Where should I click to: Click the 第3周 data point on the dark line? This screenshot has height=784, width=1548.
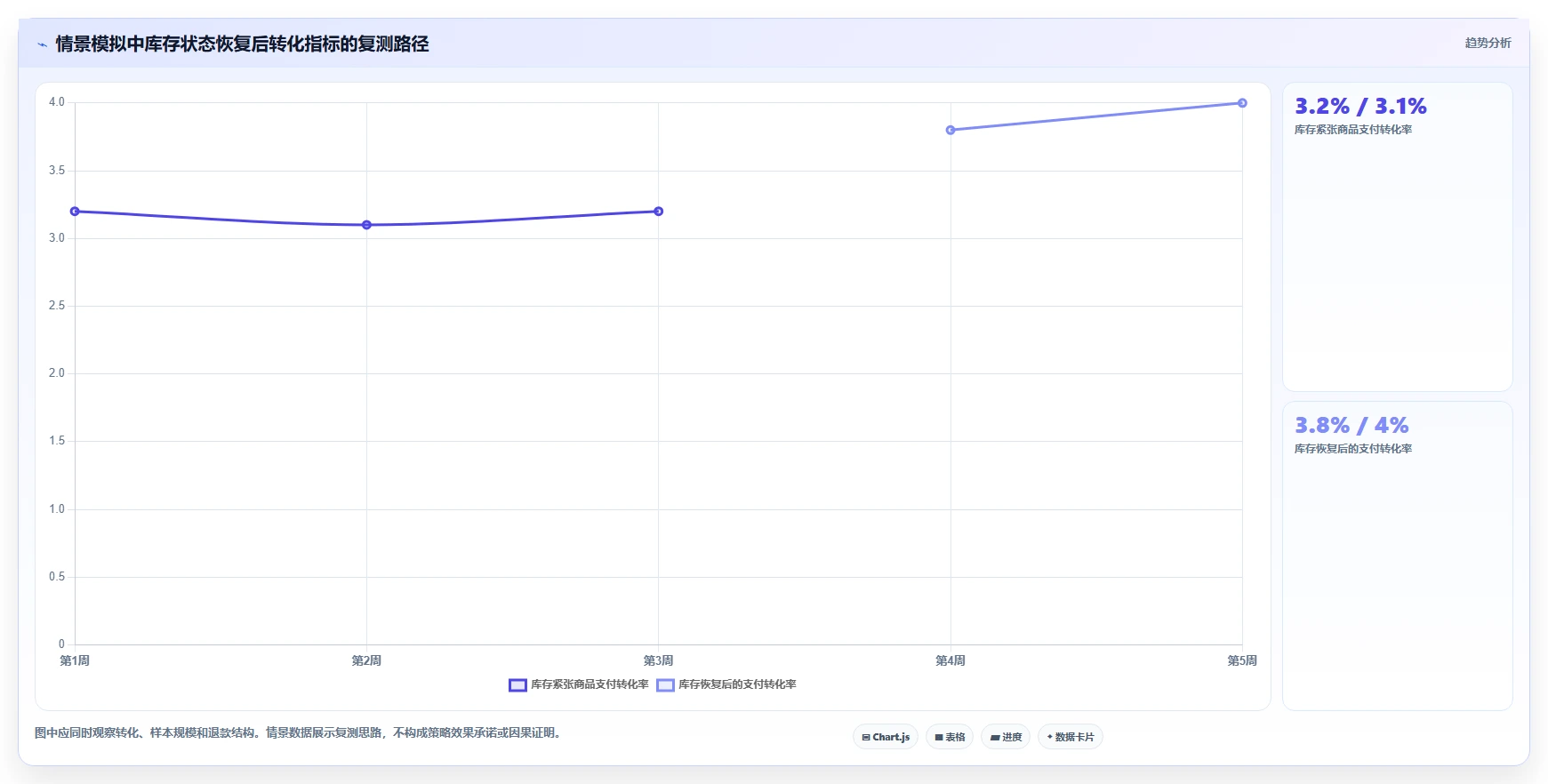click(x=658, y=212)
